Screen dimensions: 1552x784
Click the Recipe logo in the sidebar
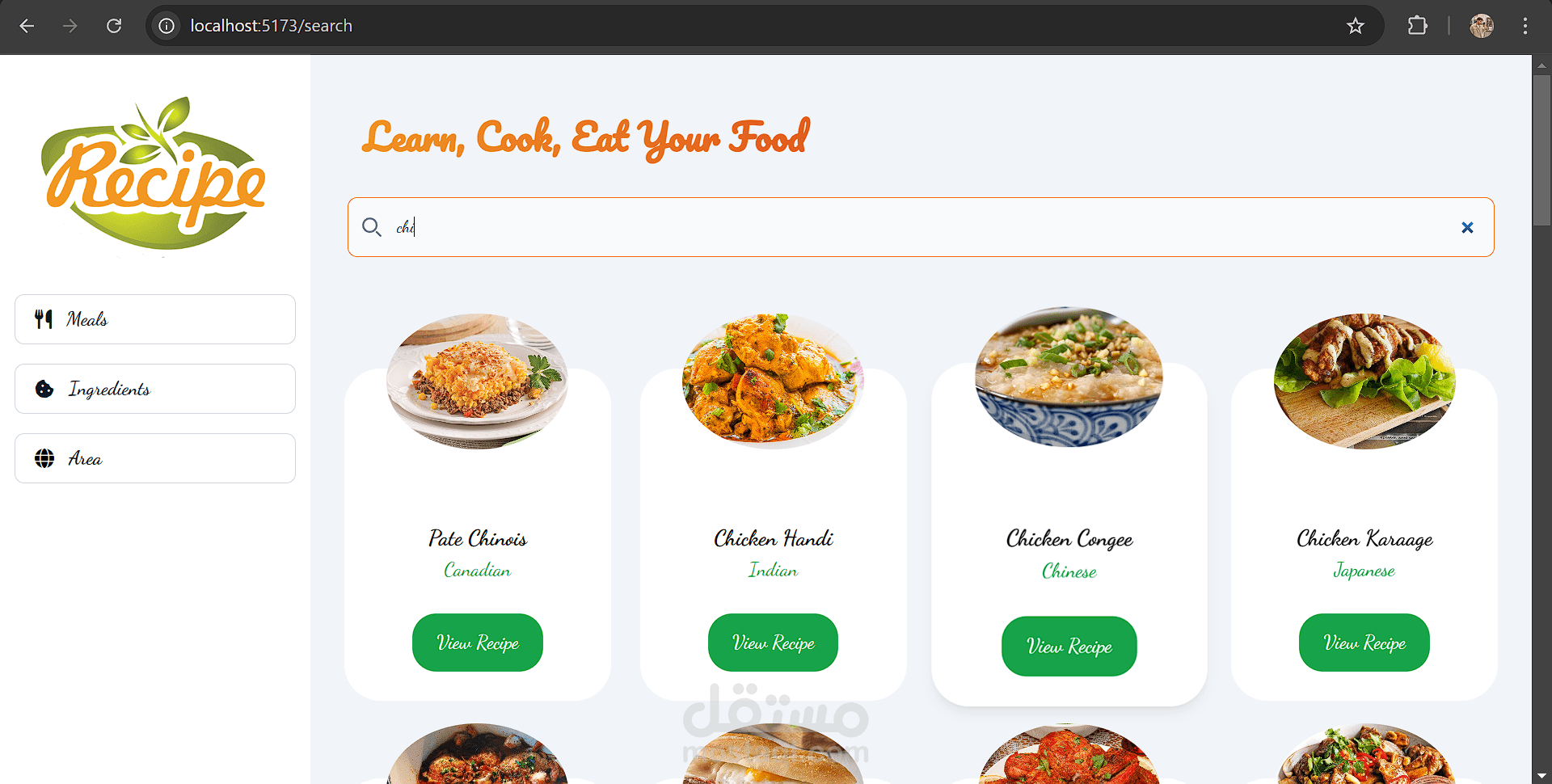pyautogui.click(x=154, y=174)
